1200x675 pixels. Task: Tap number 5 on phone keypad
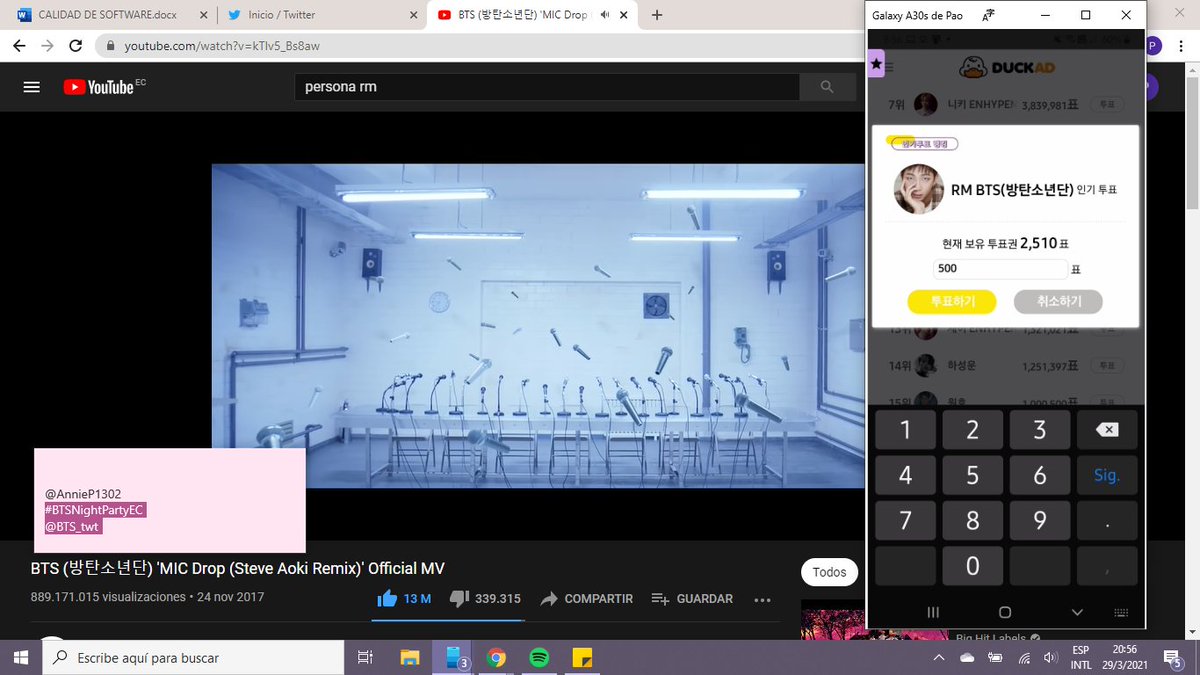(972, 476)
